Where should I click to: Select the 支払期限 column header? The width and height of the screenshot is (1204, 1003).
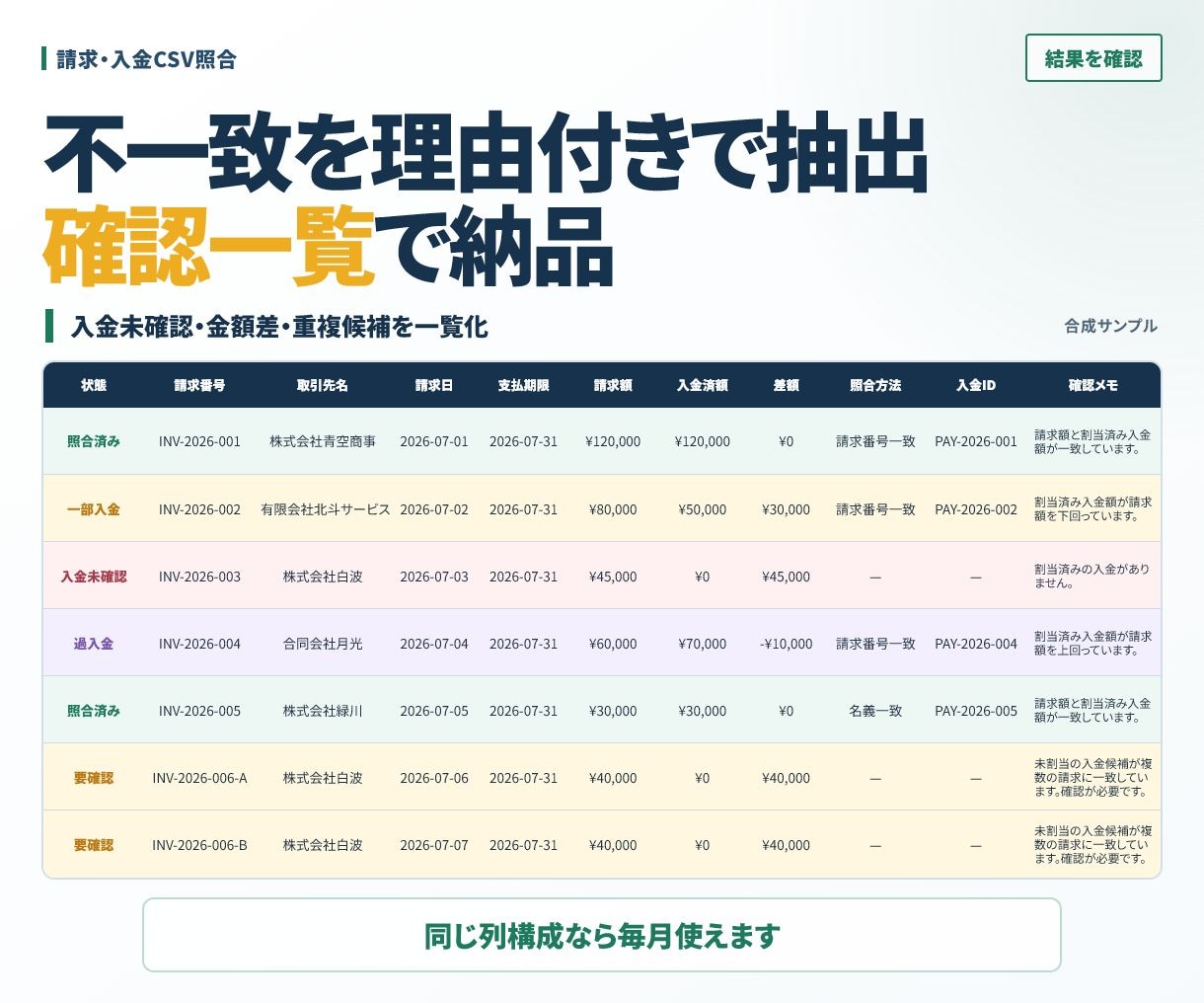[x=523, y=385]
